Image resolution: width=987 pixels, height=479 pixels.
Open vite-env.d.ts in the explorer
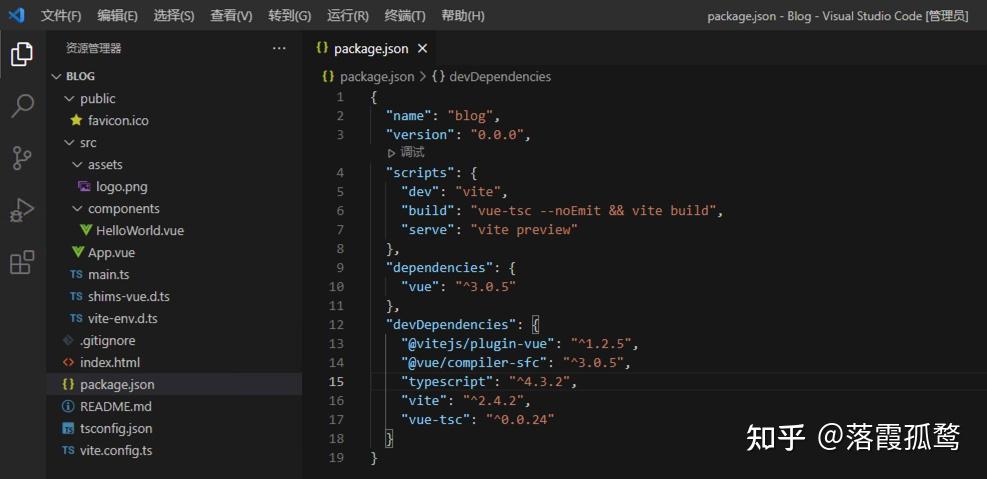123,318
